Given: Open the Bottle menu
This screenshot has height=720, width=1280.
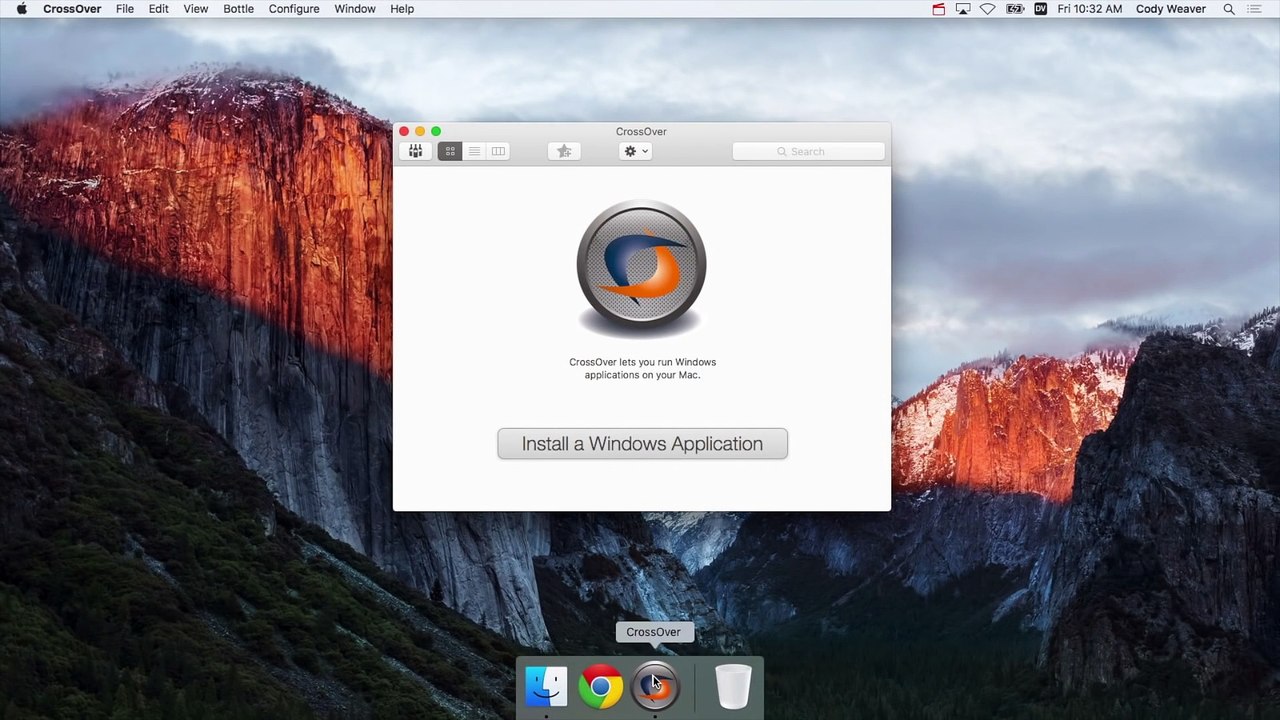Looking at the screenshot, I should pos(238,9).
